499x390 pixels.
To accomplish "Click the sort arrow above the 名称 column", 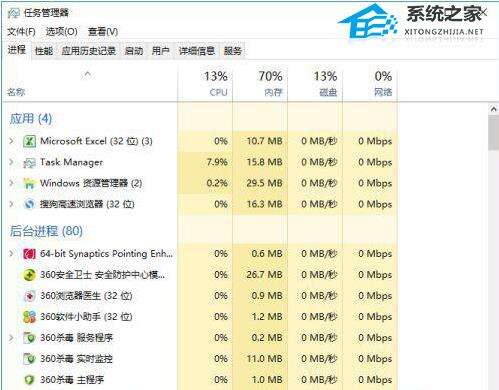I will click(87, 74).
